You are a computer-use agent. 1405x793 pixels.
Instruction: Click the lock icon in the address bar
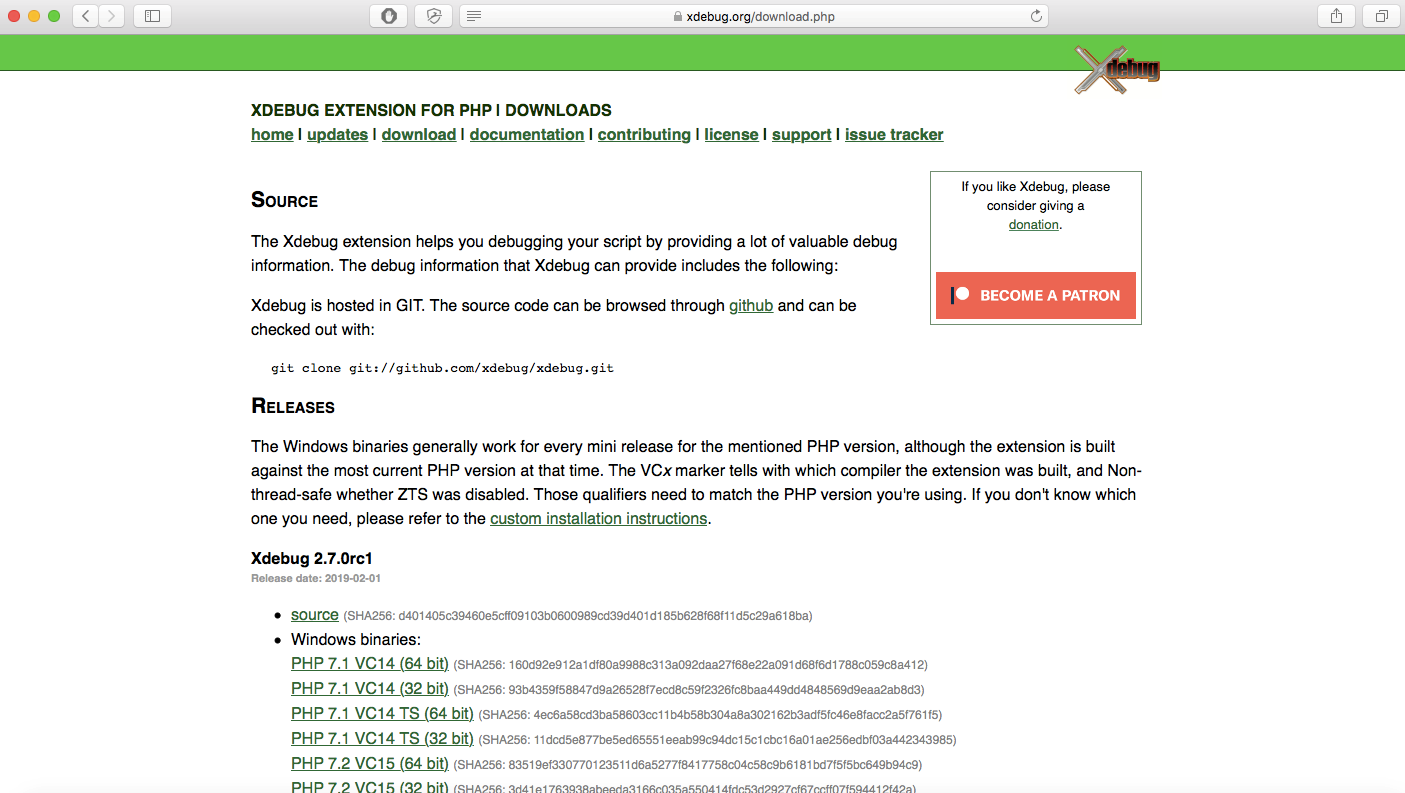pos(678,17)
